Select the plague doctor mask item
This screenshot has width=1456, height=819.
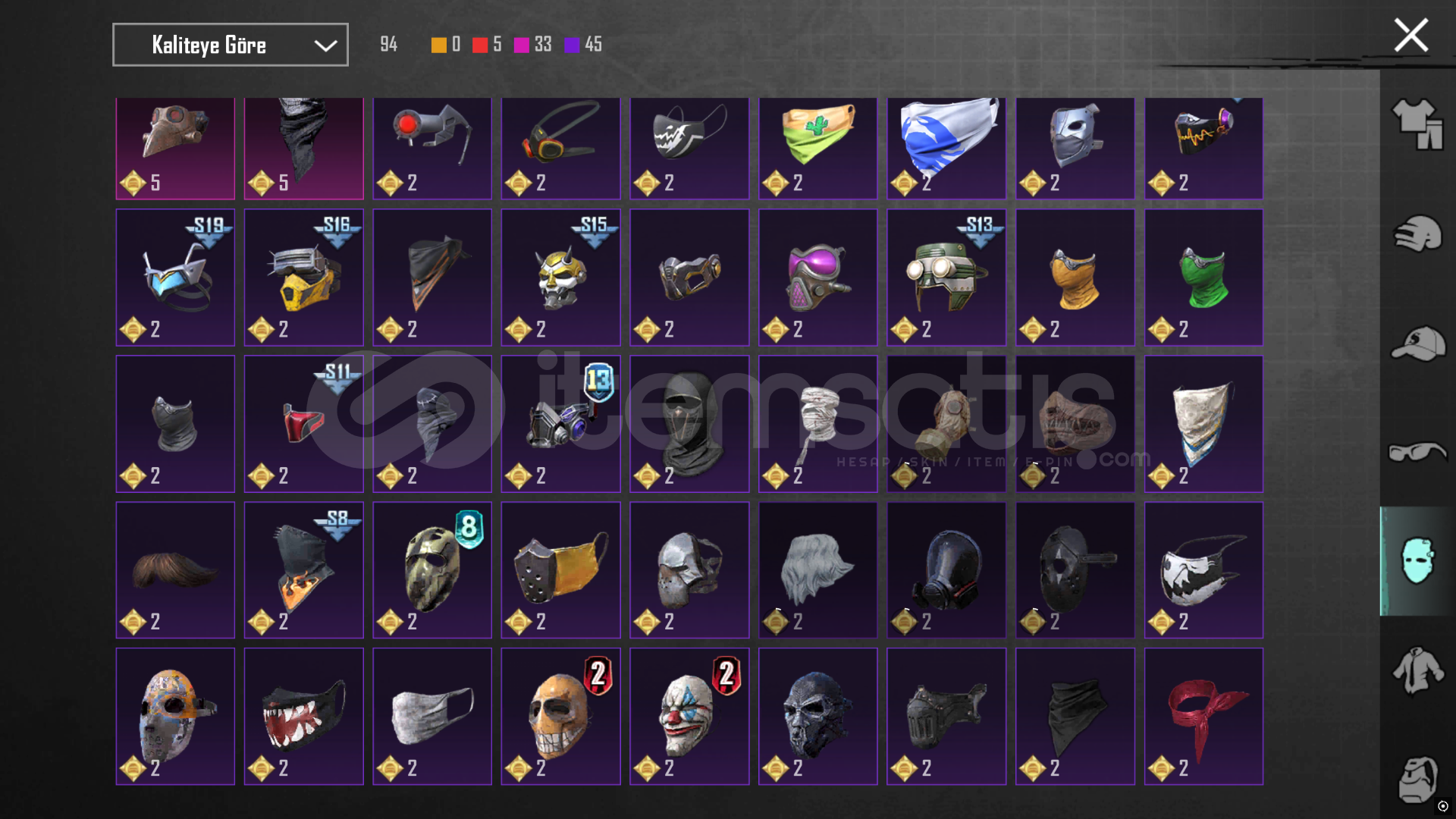[x=175, y=148]
